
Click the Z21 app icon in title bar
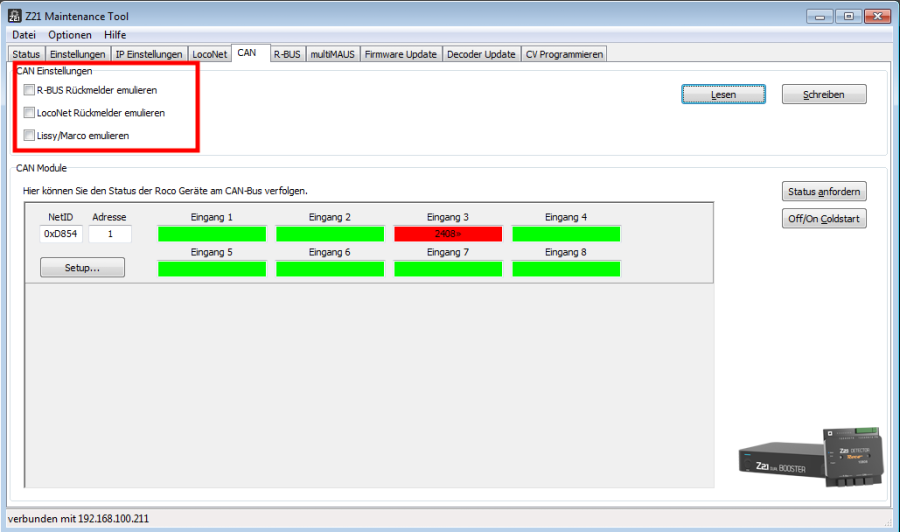15,16
